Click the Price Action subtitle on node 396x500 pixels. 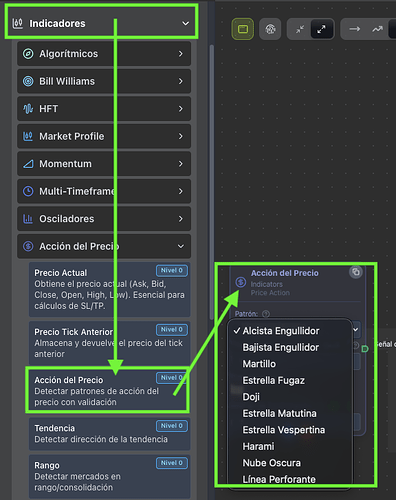[270, 293]
